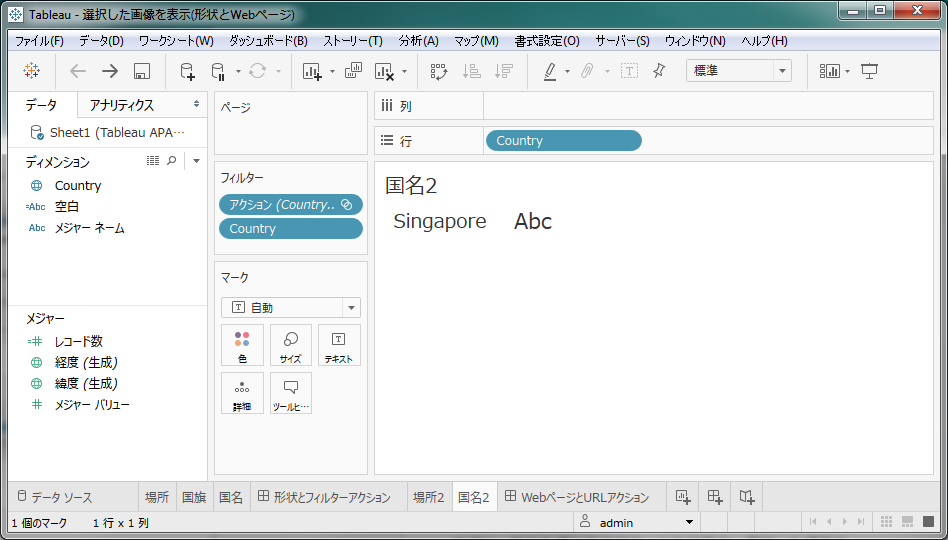
Task: Open the new worksheet dropdown arrow
Action: click(333, 71)
